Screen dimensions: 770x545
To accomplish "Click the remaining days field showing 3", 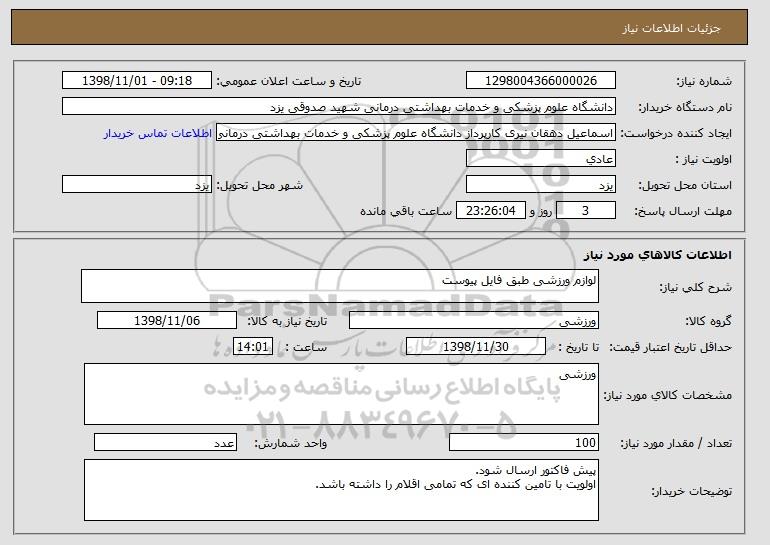I will (585, 211).
